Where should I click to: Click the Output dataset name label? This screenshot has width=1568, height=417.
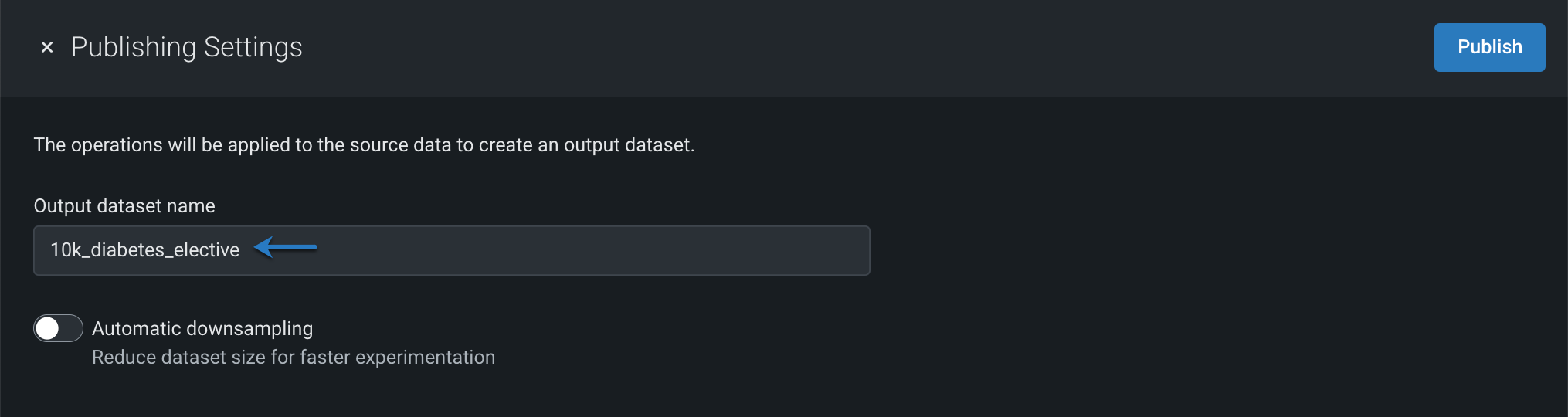point(124,206)
